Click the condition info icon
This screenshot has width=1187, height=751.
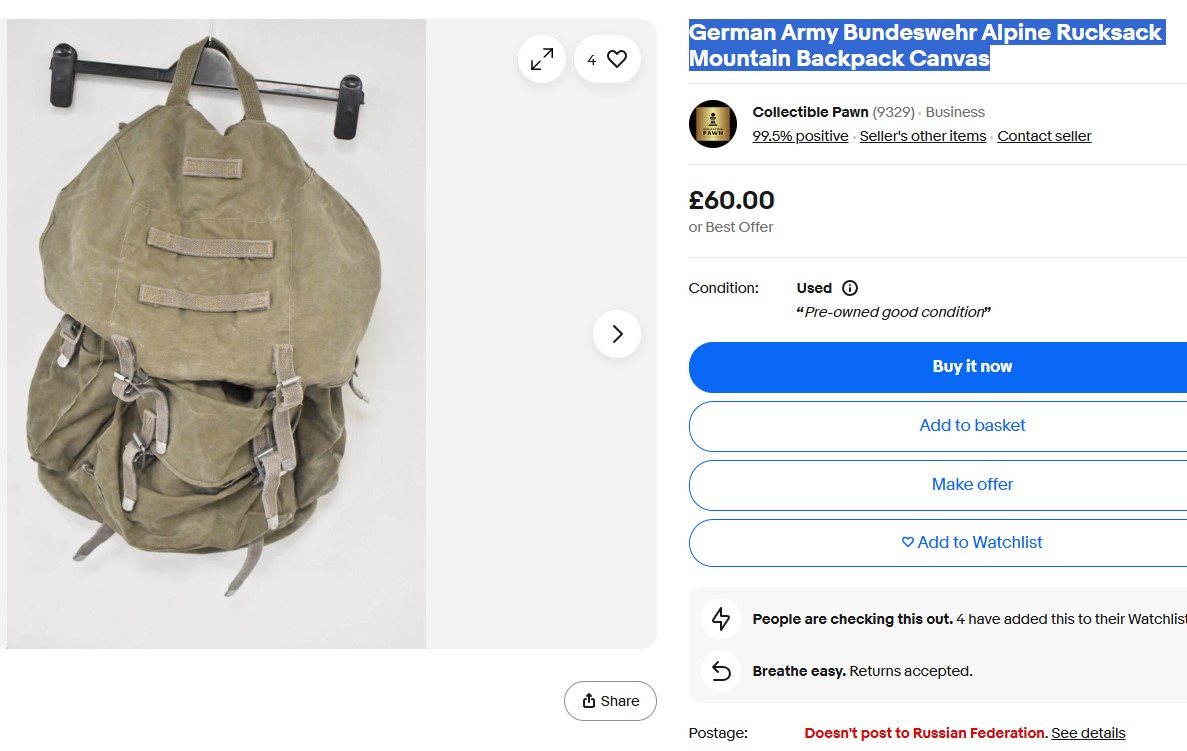coord(850,288)
